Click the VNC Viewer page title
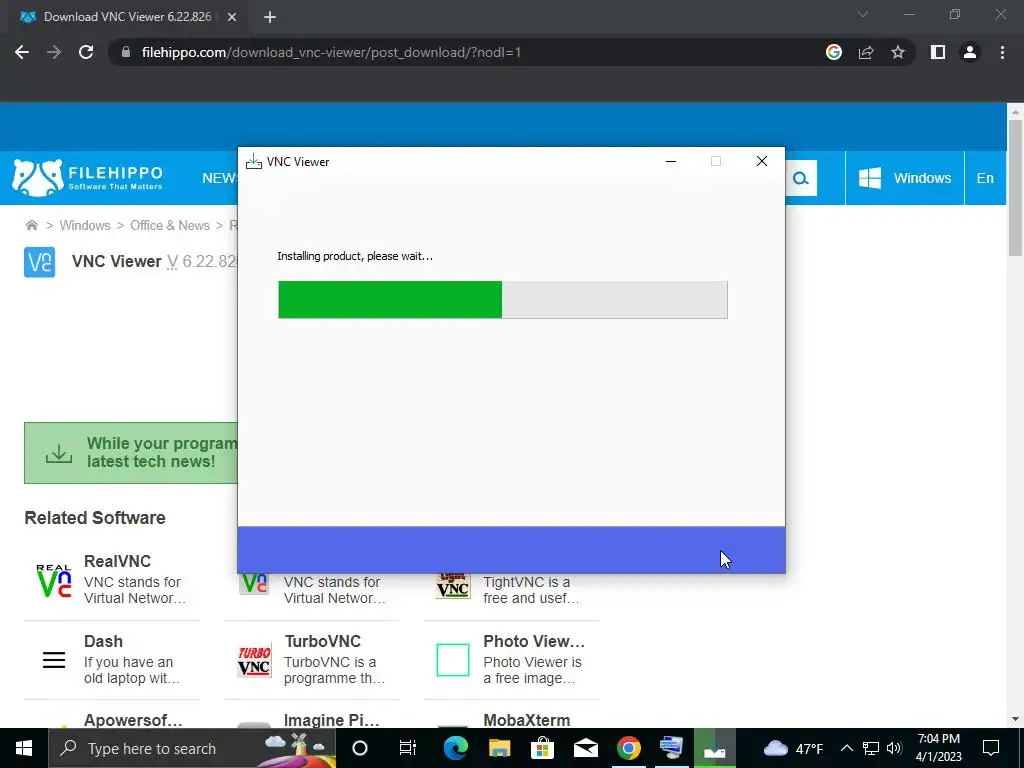The height and width of the screenshot is (768, 1024). pyautogui.click(x=116, y=261)
